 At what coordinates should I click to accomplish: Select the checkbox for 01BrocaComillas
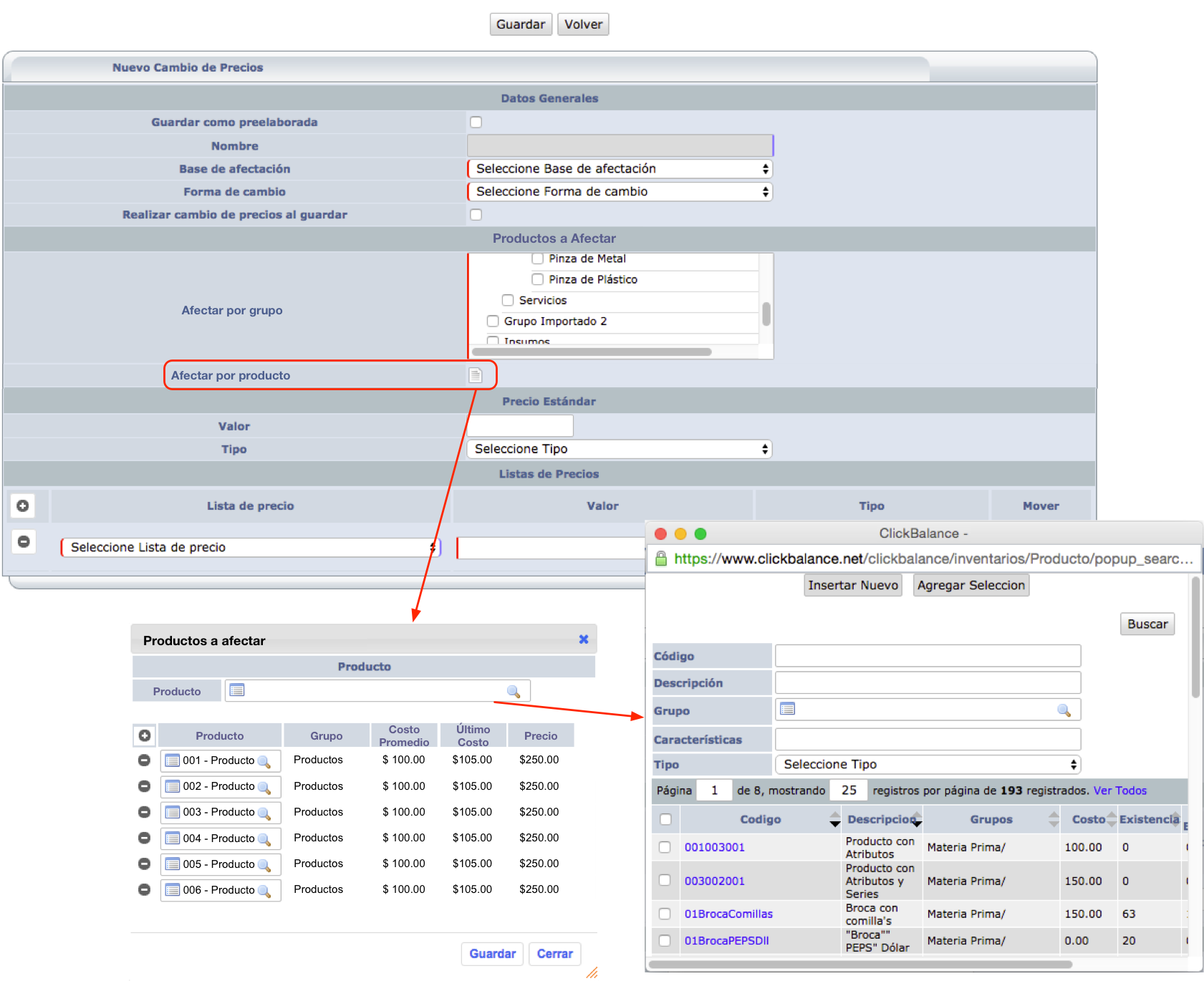point(665,914)
